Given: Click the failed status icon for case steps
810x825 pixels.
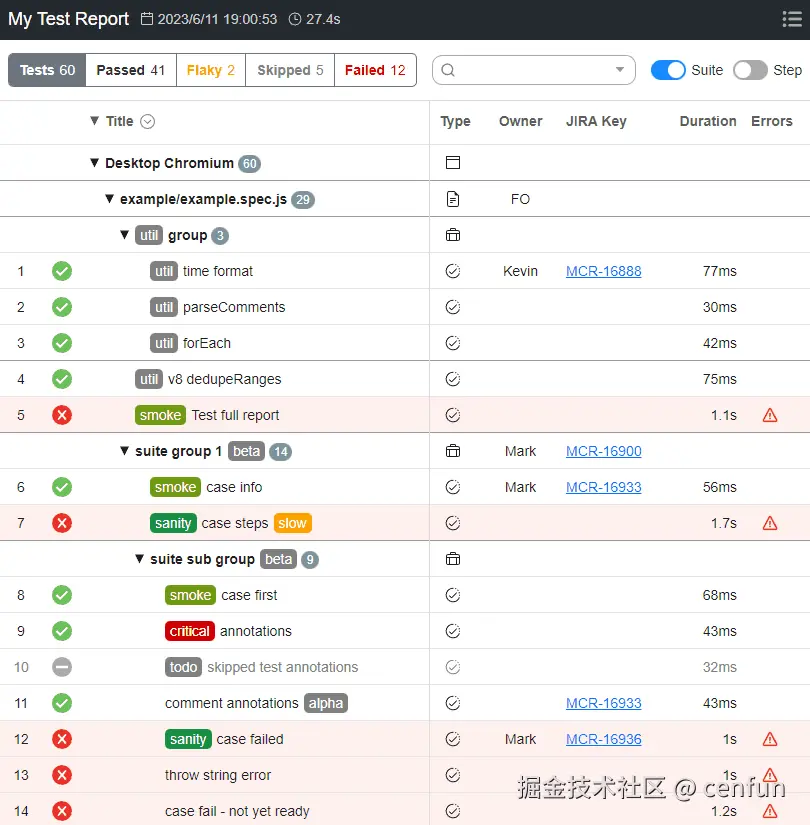Looking at the screenshot, I should pos(62,523).
